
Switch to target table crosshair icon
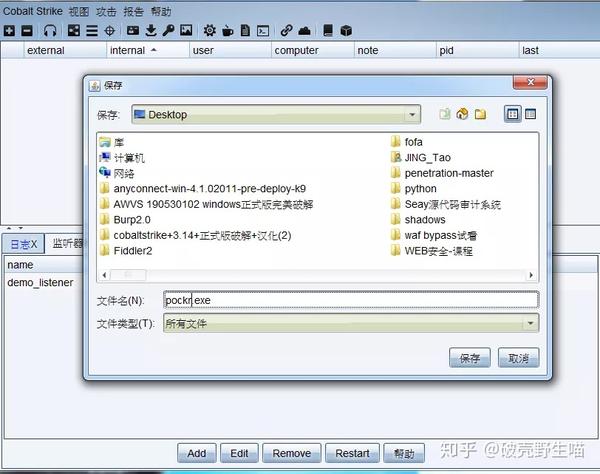[110, 31]
